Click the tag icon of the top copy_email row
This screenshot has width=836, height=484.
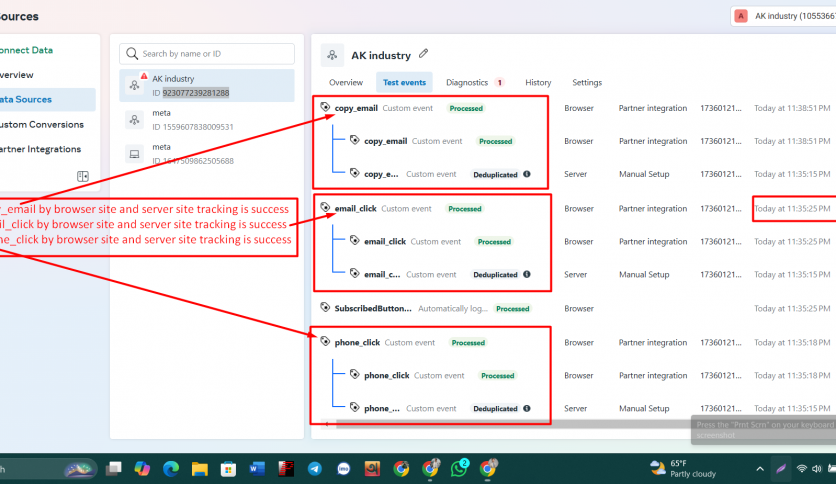coord(325,107)
